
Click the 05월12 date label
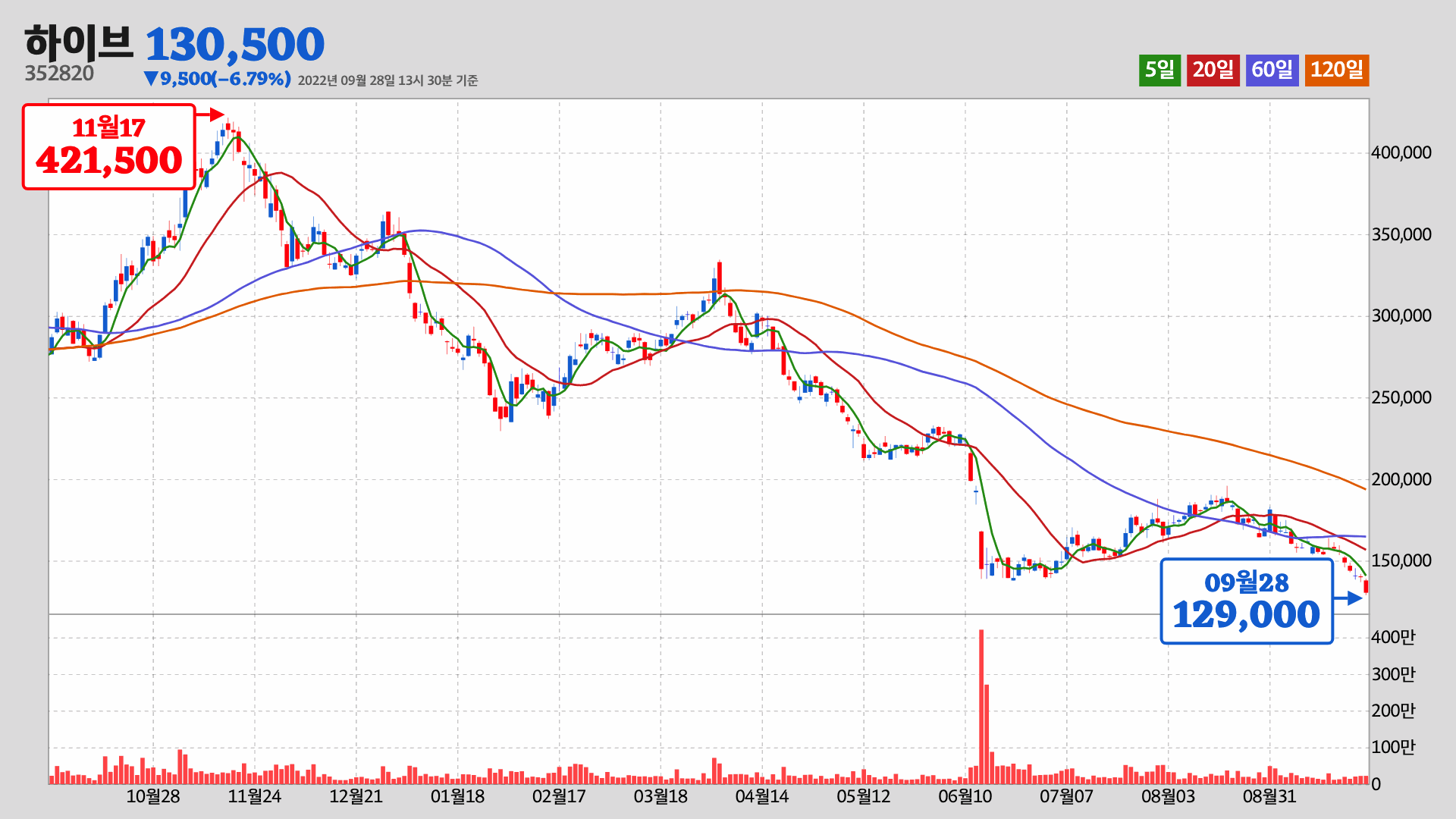[864, 797]
